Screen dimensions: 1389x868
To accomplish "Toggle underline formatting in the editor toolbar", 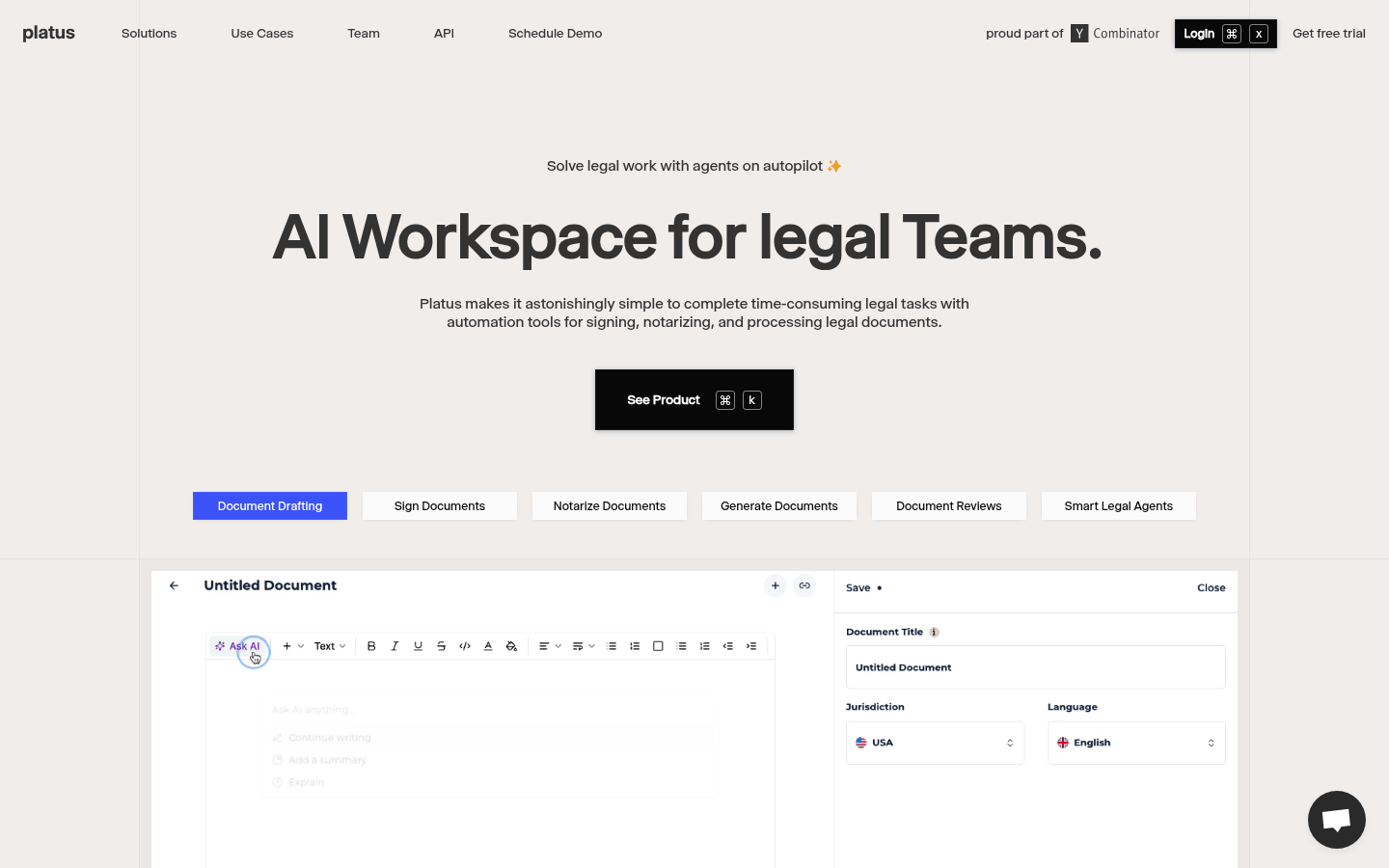I will (x=418, y=646).
